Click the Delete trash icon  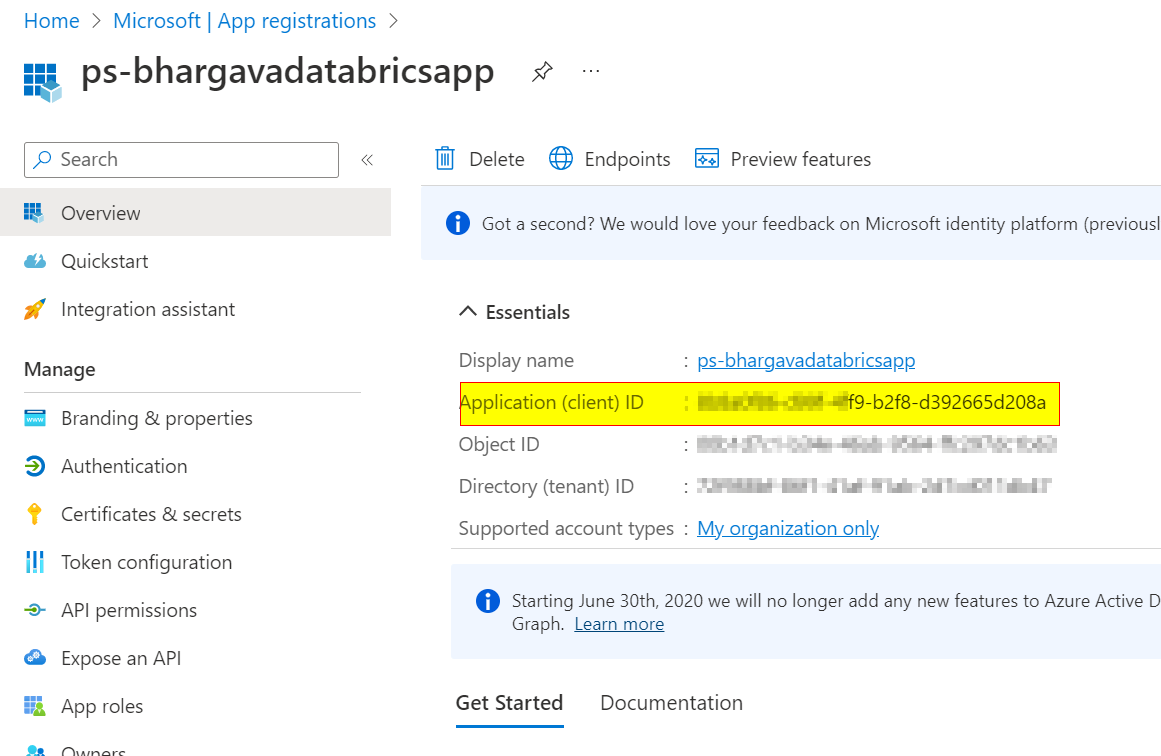tap(445, 158)
